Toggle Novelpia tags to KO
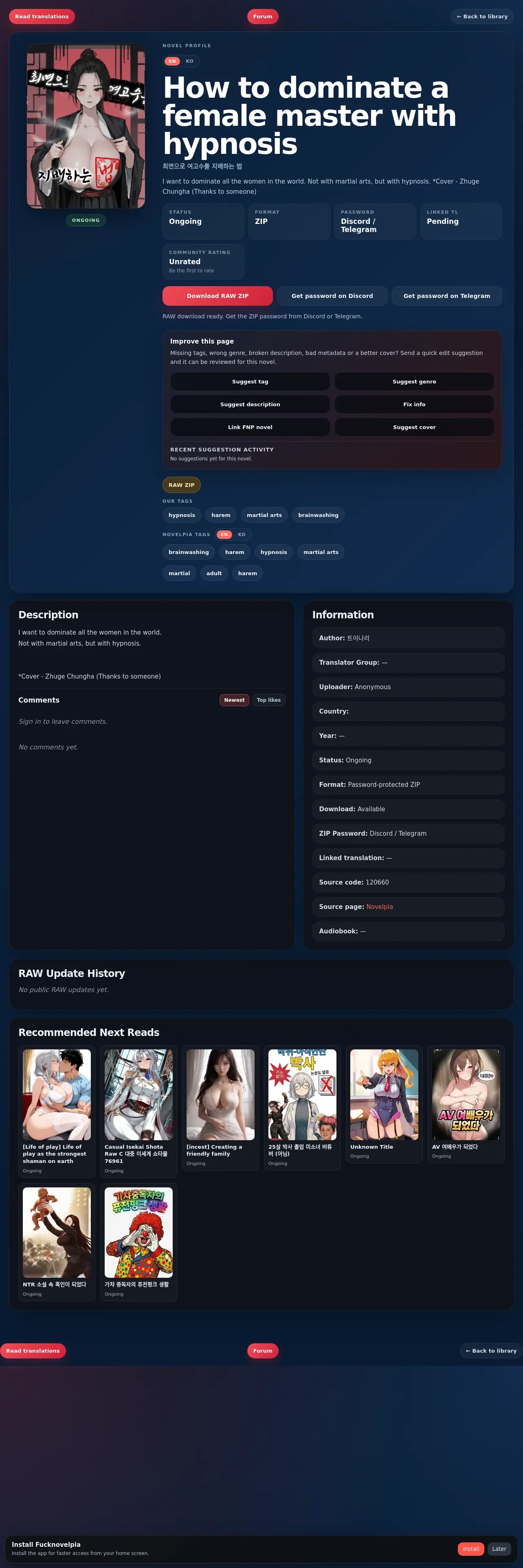The width and height of the screenshot is (523, 1568). tap(242, 534)
